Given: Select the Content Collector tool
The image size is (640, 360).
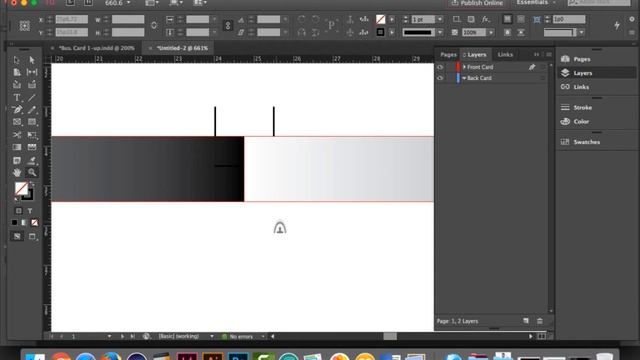Looking at the screenshot, I should [17, 84].
